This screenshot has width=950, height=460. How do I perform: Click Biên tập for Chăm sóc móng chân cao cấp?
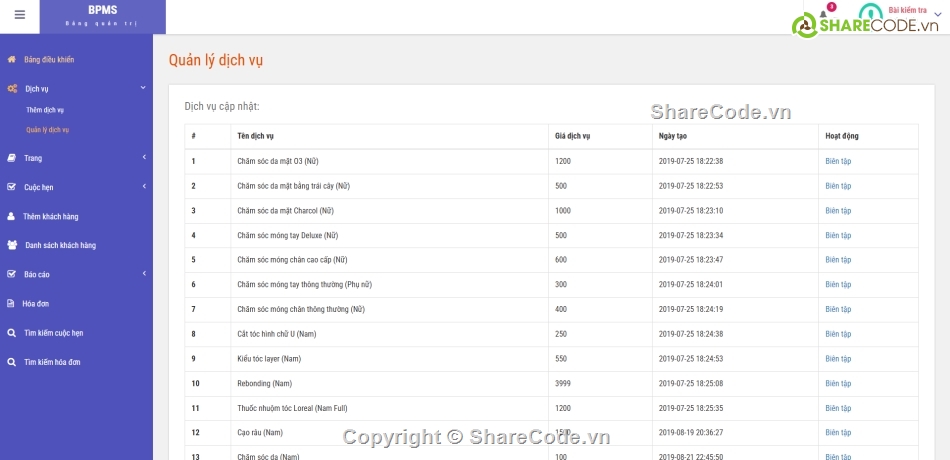(838, 260)
